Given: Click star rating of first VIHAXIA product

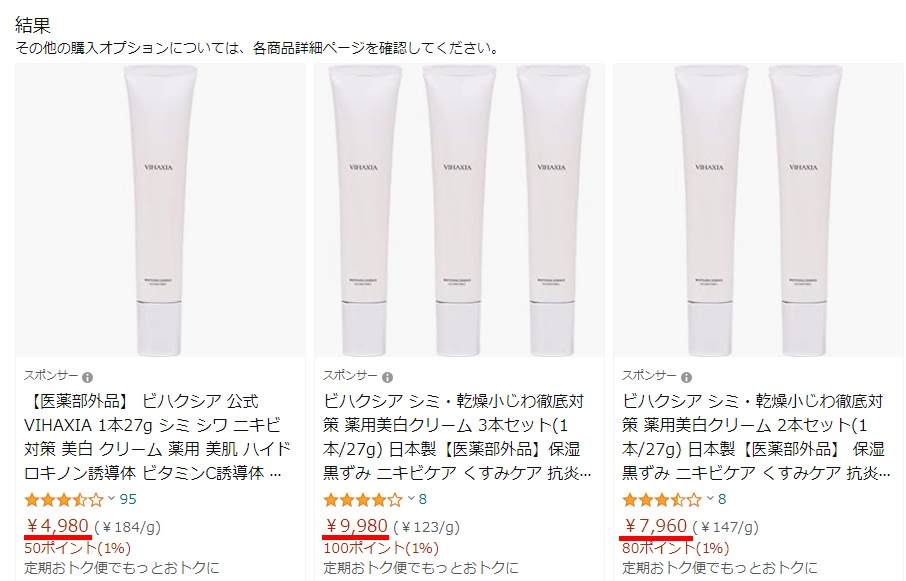Looking at the screenshot, I should tap(64, 499).
